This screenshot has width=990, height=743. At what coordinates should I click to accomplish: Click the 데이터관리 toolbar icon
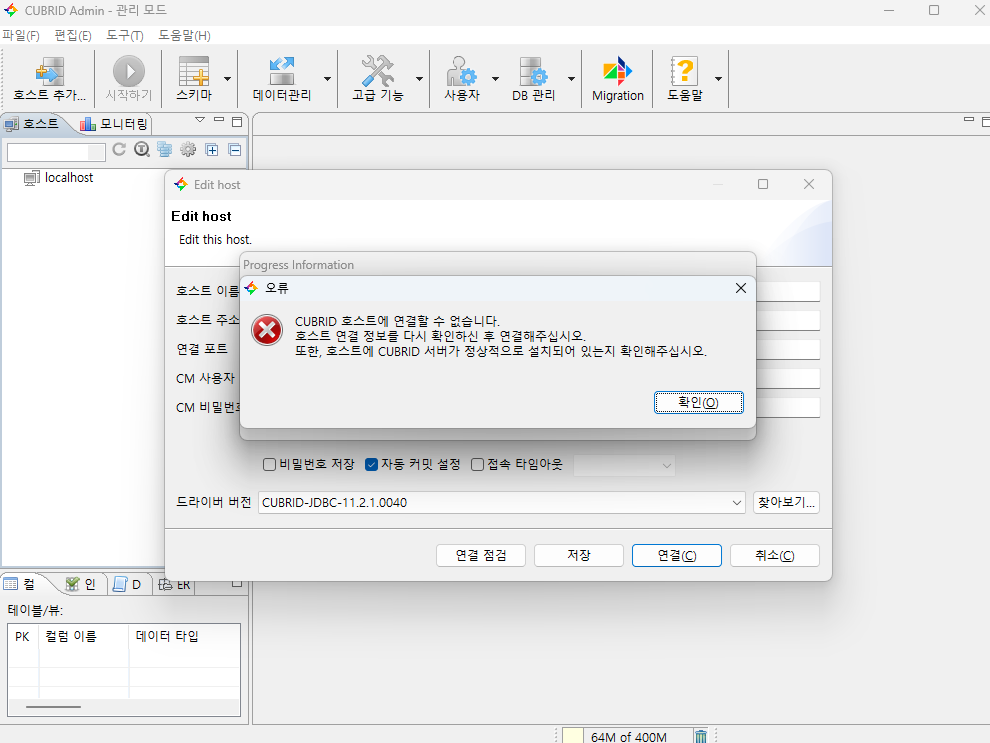click(281, 72)
